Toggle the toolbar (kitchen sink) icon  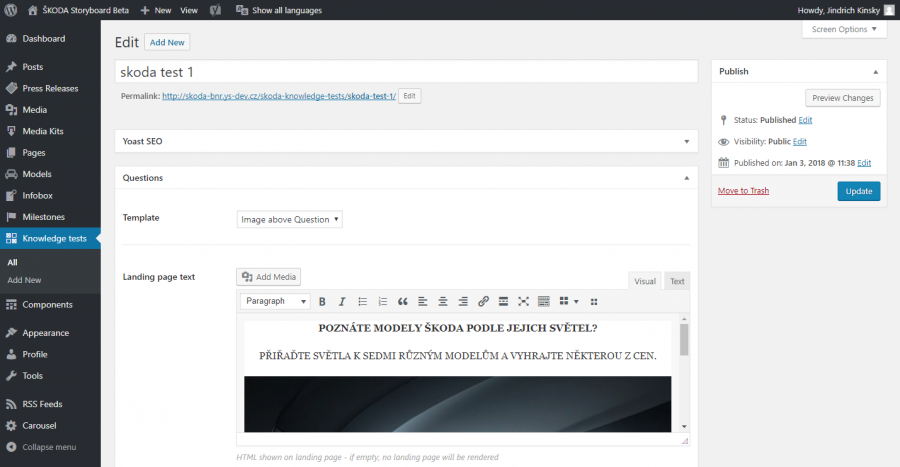(544, 301)
